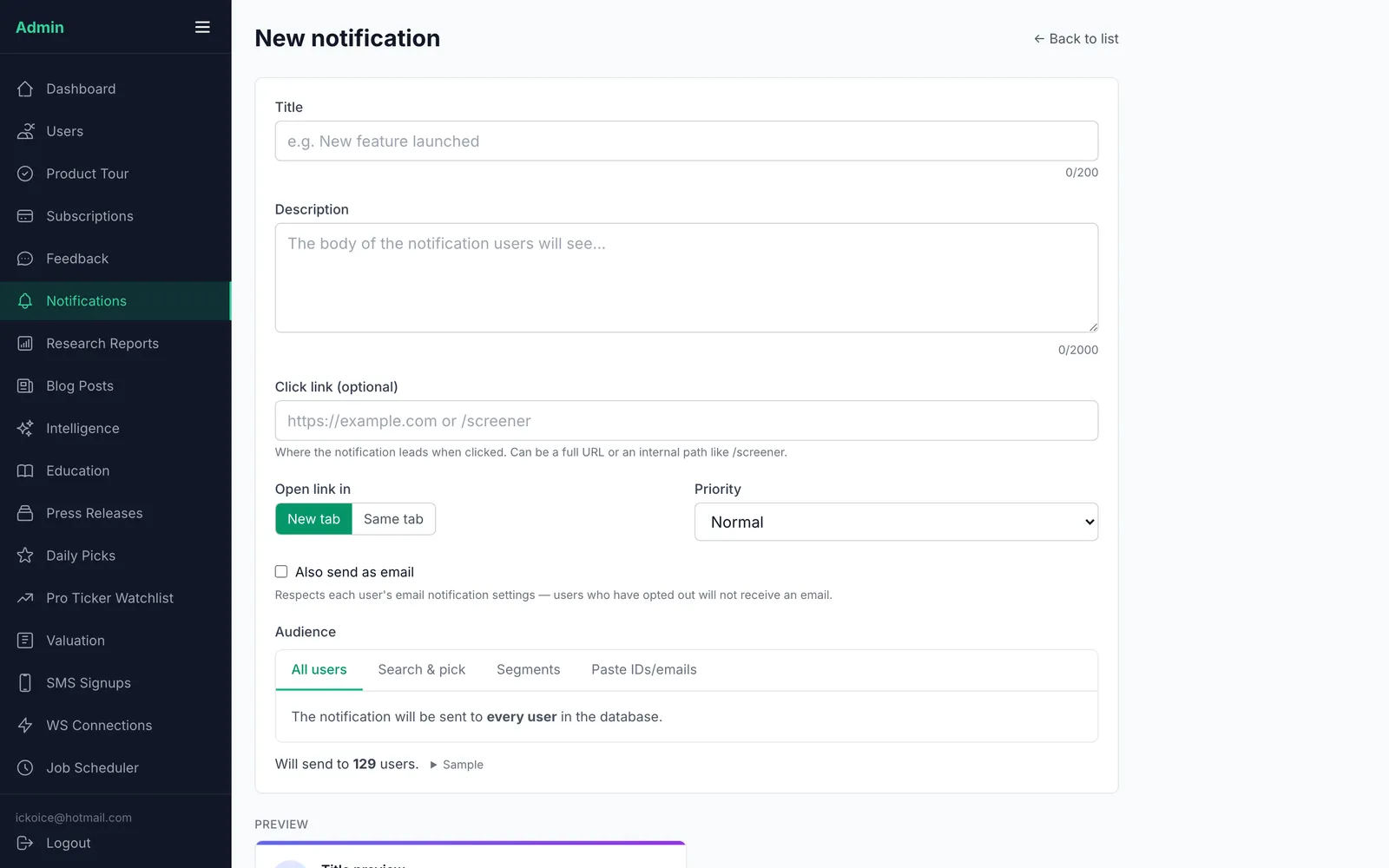Click the Product Tour checkmark icon
Screen dimensions: 1389x868
click(x=25, y=174)
